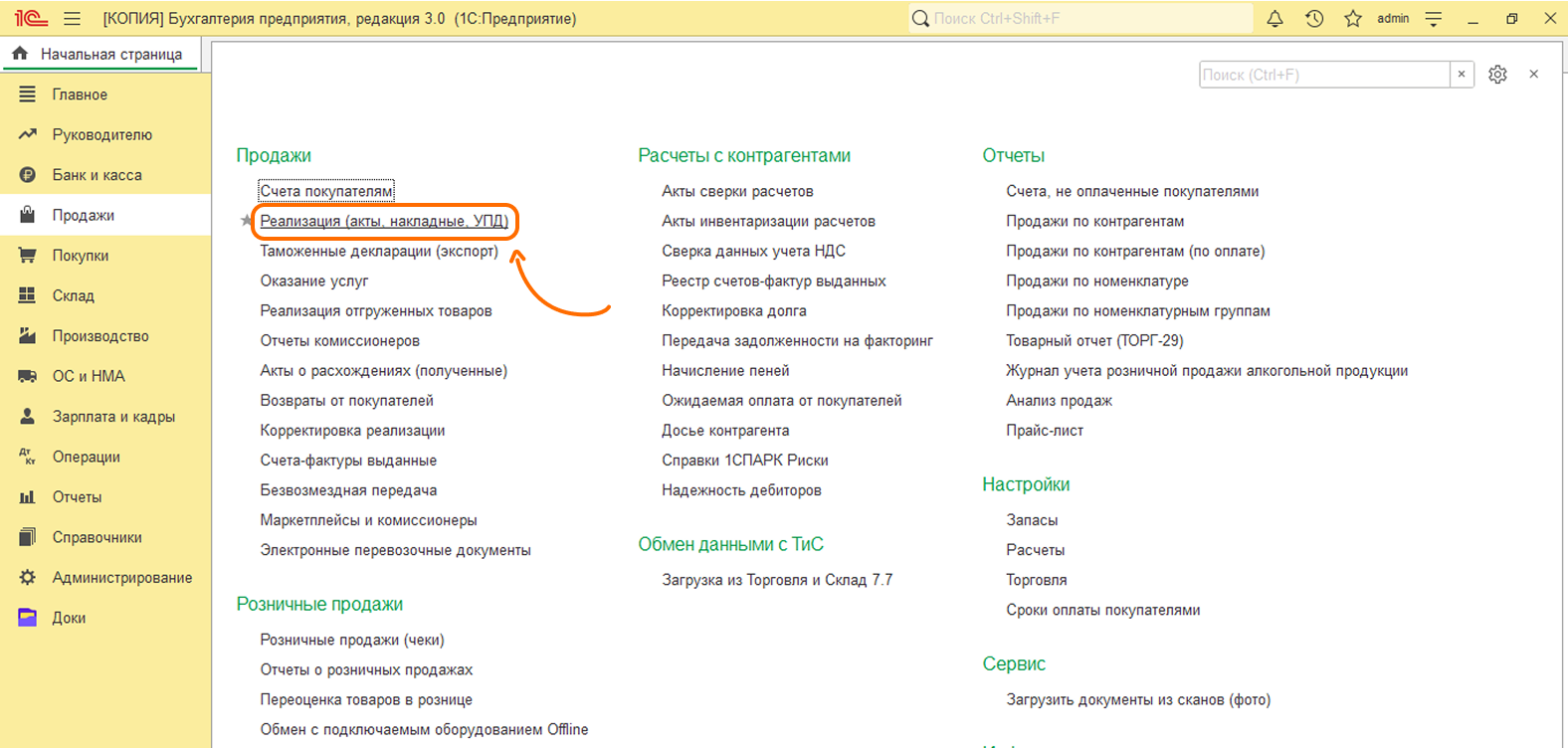Open Таможенные декларации (экспорт)

(379, 251)
